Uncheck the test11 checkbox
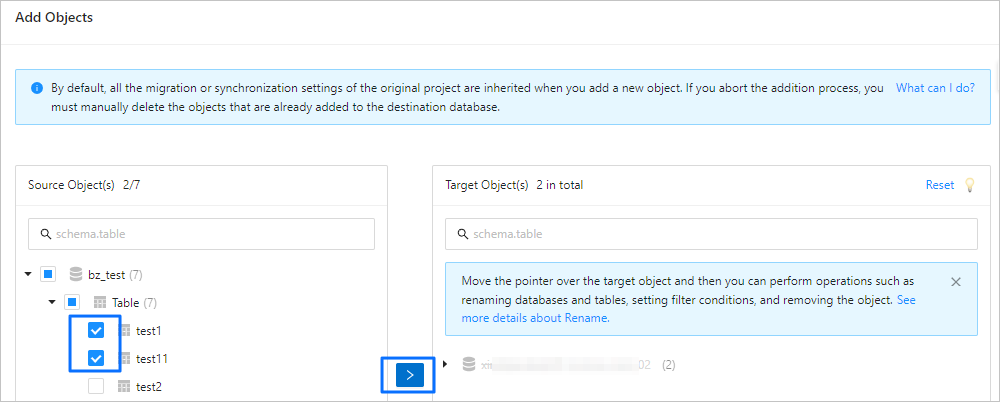Image resolution: width=1000 pixels, height=402 pixels. coord(96,358)
